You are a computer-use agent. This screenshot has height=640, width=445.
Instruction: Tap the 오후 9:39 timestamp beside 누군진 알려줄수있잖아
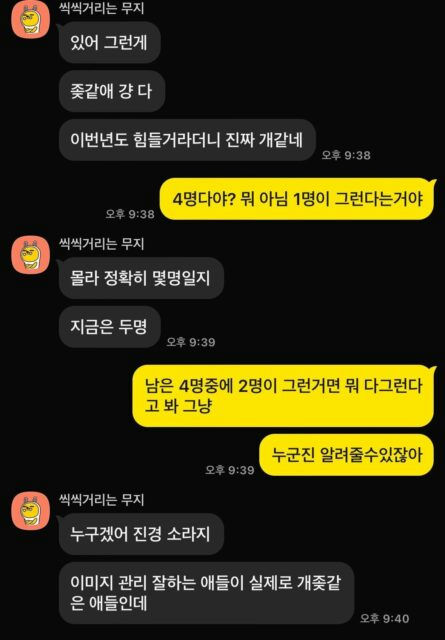click(229, 470)
